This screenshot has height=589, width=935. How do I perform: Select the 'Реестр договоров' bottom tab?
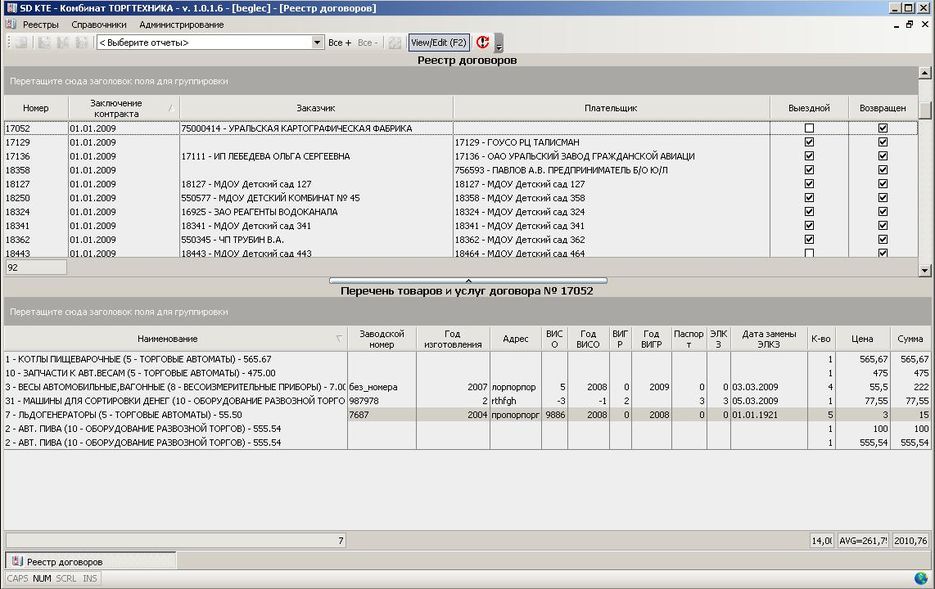pos(91,562)
